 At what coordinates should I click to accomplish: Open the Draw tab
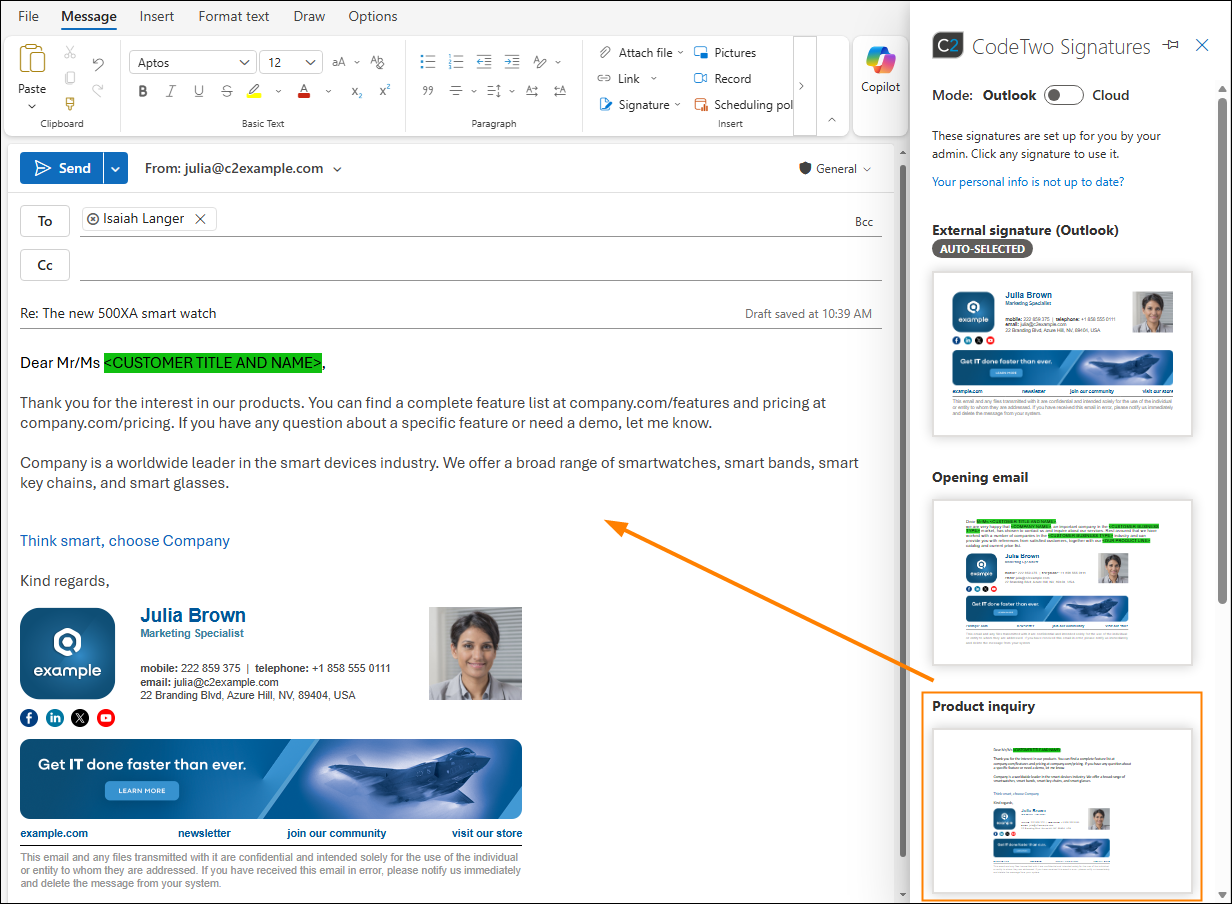[x=309, y=16]
